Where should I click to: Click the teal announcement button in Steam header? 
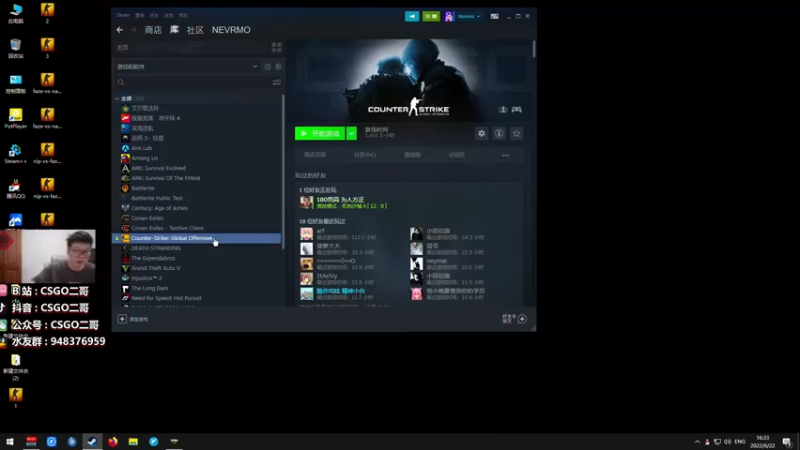coord(412,16)
